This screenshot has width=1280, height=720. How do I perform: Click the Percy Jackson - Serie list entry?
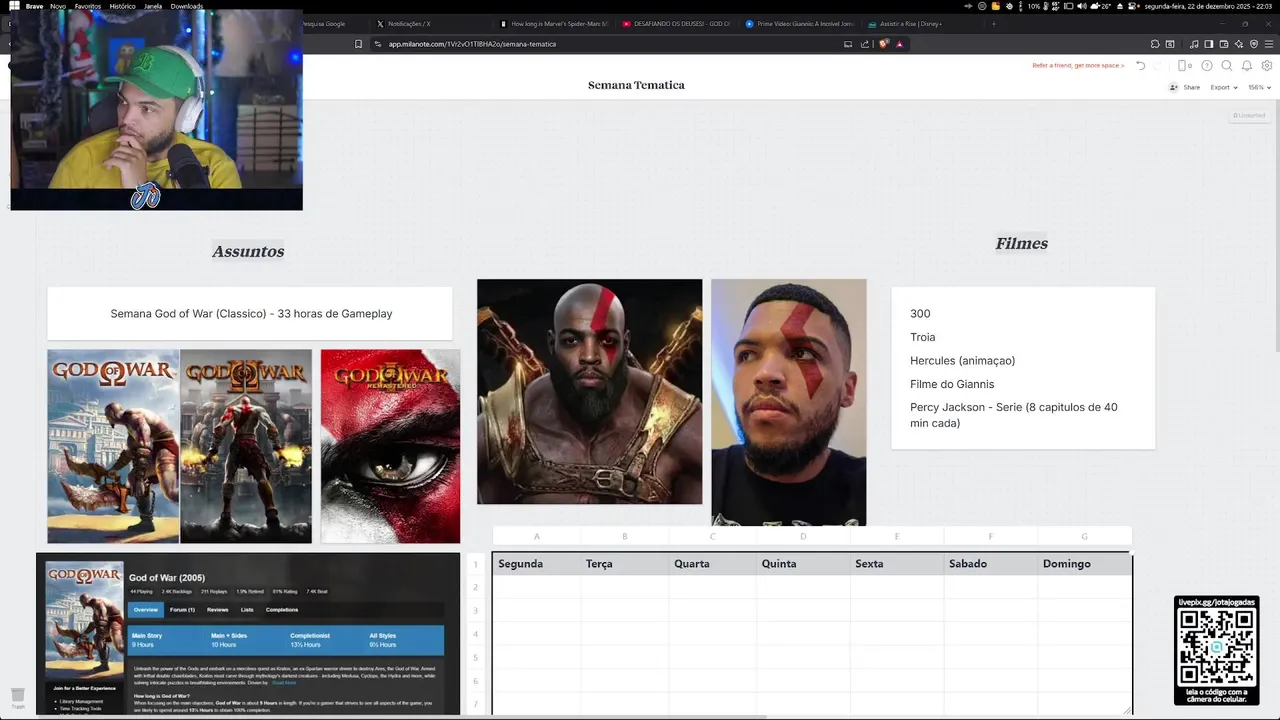(x=1014, y=415)
